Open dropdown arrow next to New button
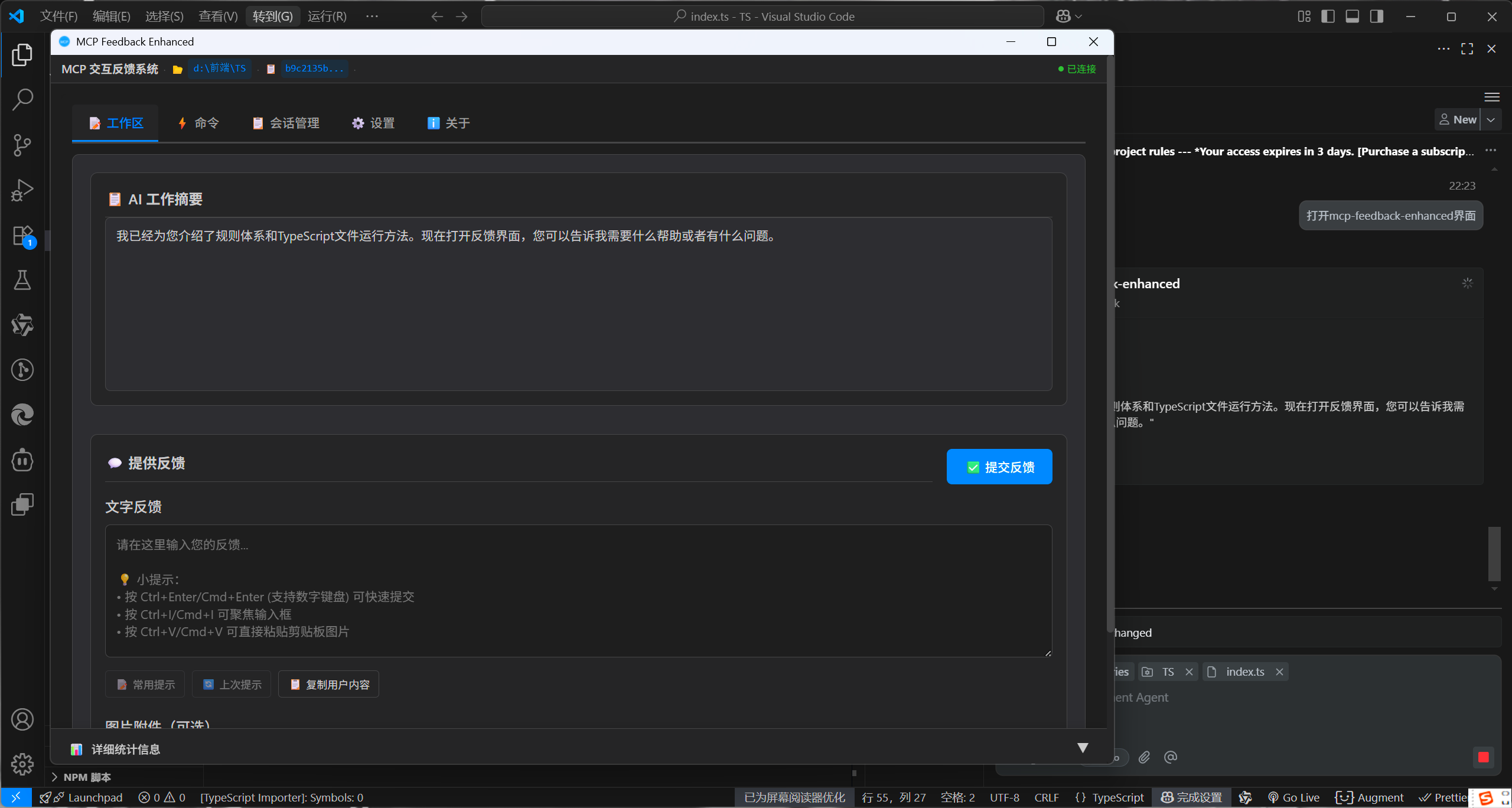Screen dimensions: 1512x808 pyautogui.click(x=1491, y=120)
